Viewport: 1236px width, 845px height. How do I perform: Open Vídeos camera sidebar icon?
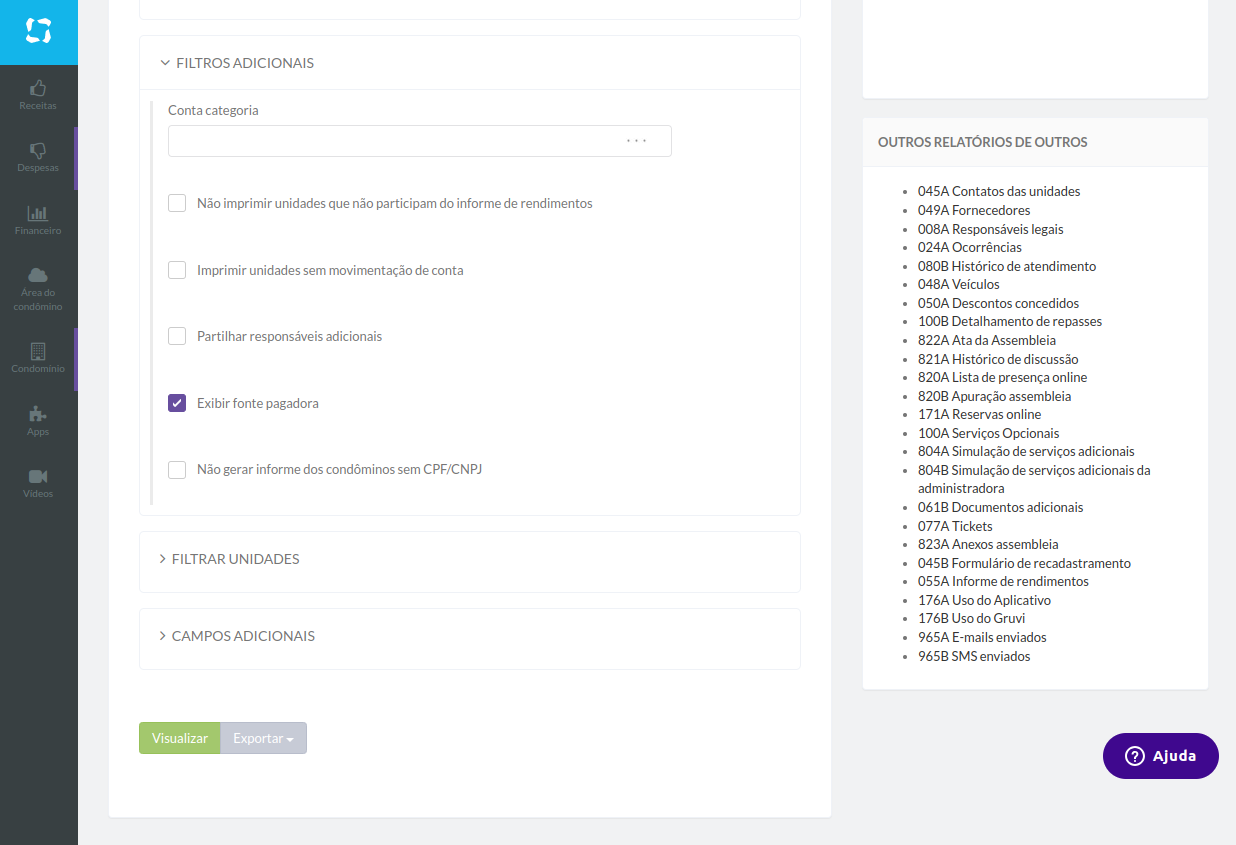(38, 476)
